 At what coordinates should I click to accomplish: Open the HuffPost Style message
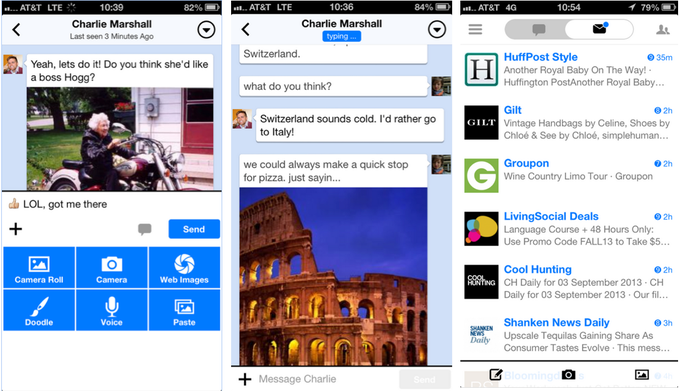(x=569, y=70)
